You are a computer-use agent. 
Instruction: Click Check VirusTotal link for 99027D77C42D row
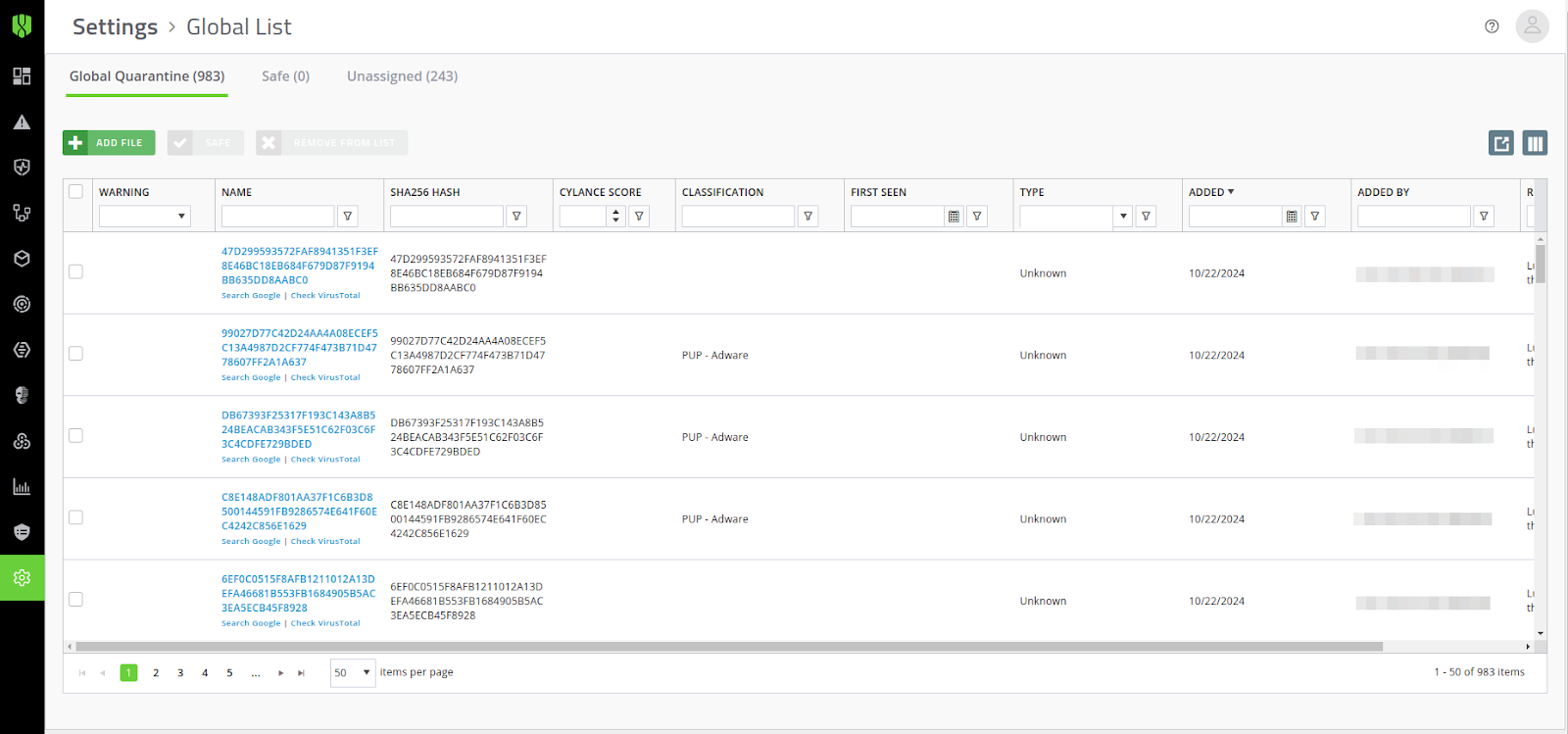click(325, 377)
